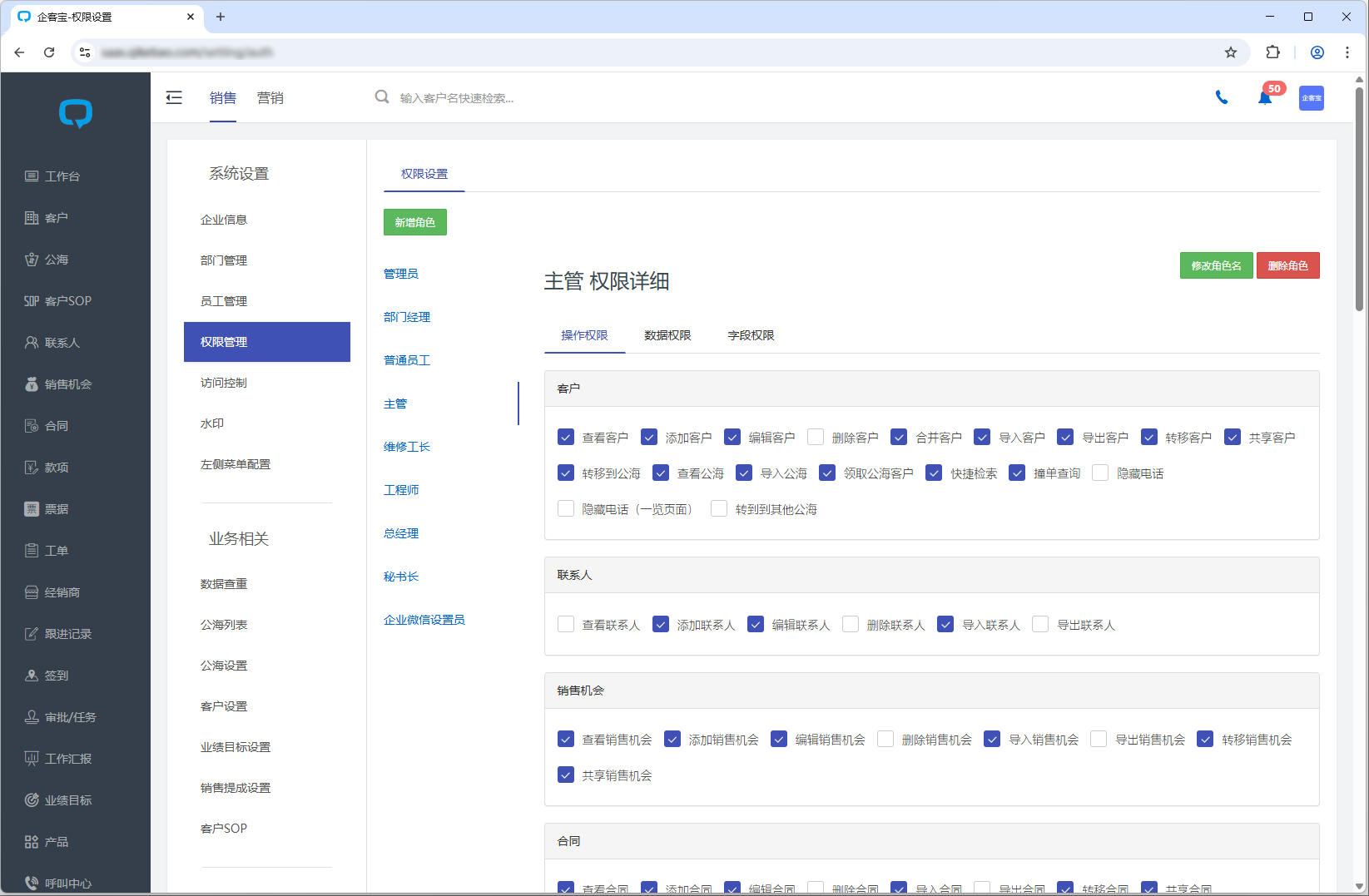
Task: Open the user avatar in the top right
Action: tap(1311, 98)
